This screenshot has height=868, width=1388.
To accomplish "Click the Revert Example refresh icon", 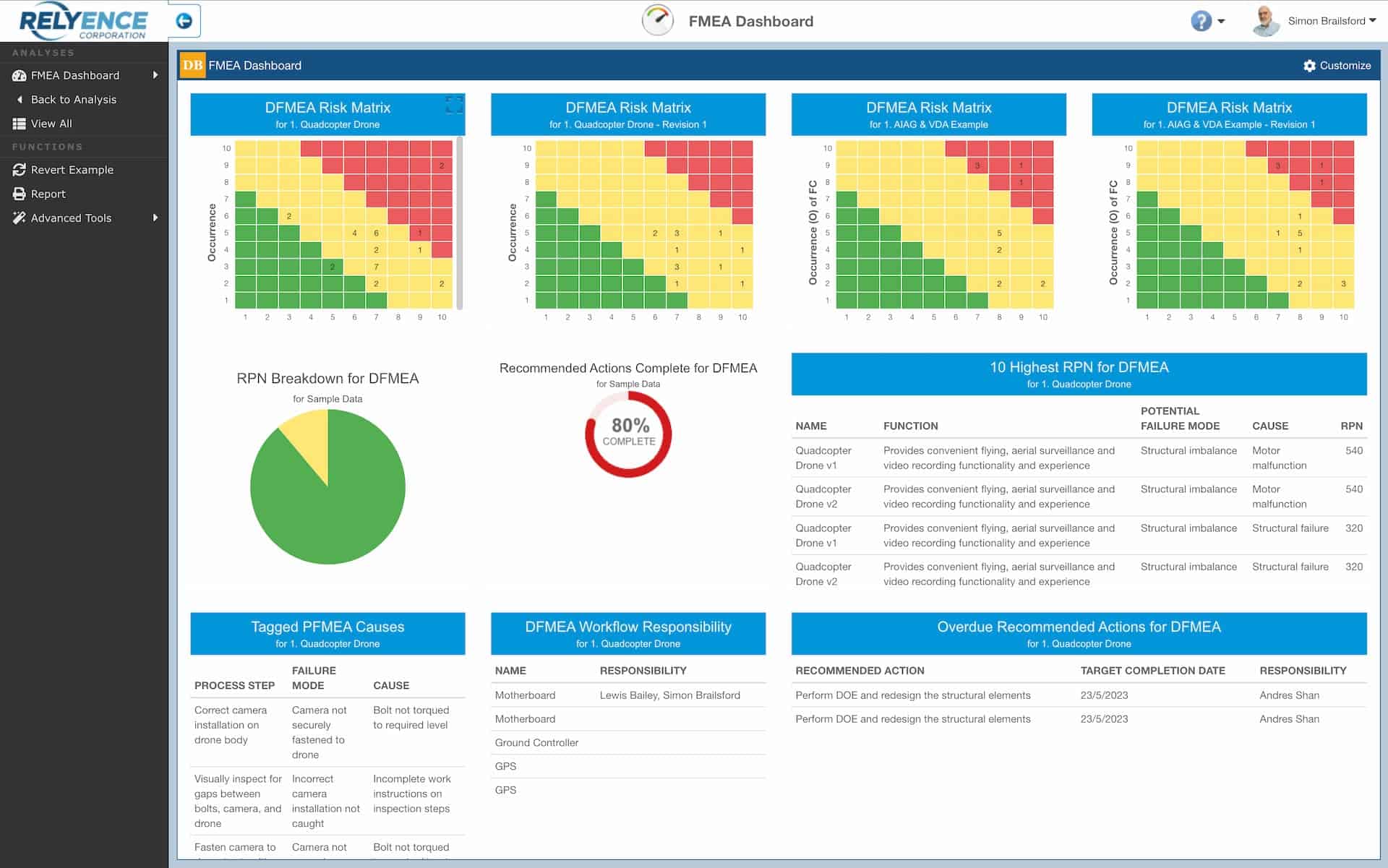I will [x=19, y=169].
